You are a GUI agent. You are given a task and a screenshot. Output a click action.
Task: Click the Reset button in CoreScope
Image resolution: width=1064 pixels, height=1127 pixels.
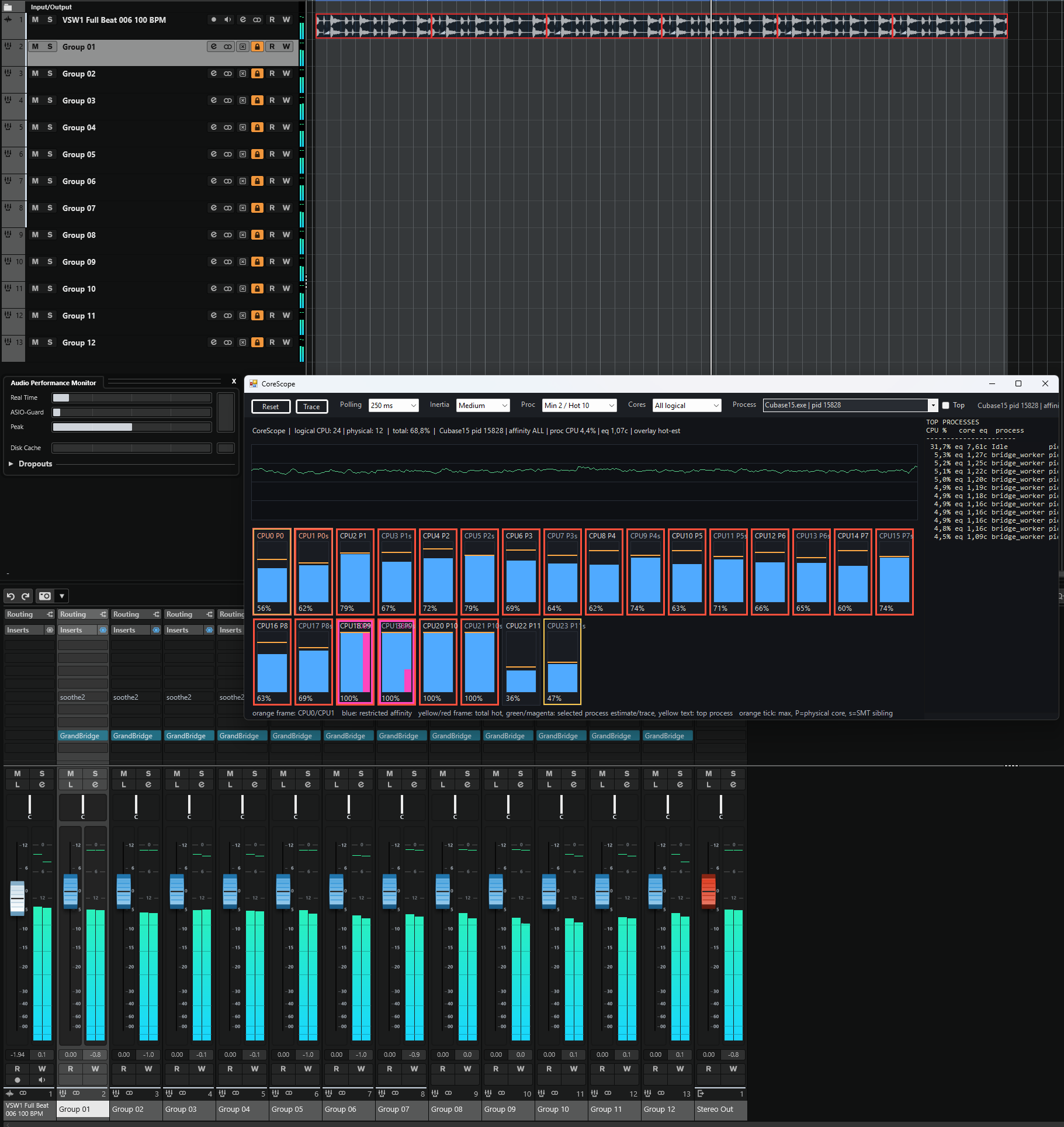pos(271,406)
